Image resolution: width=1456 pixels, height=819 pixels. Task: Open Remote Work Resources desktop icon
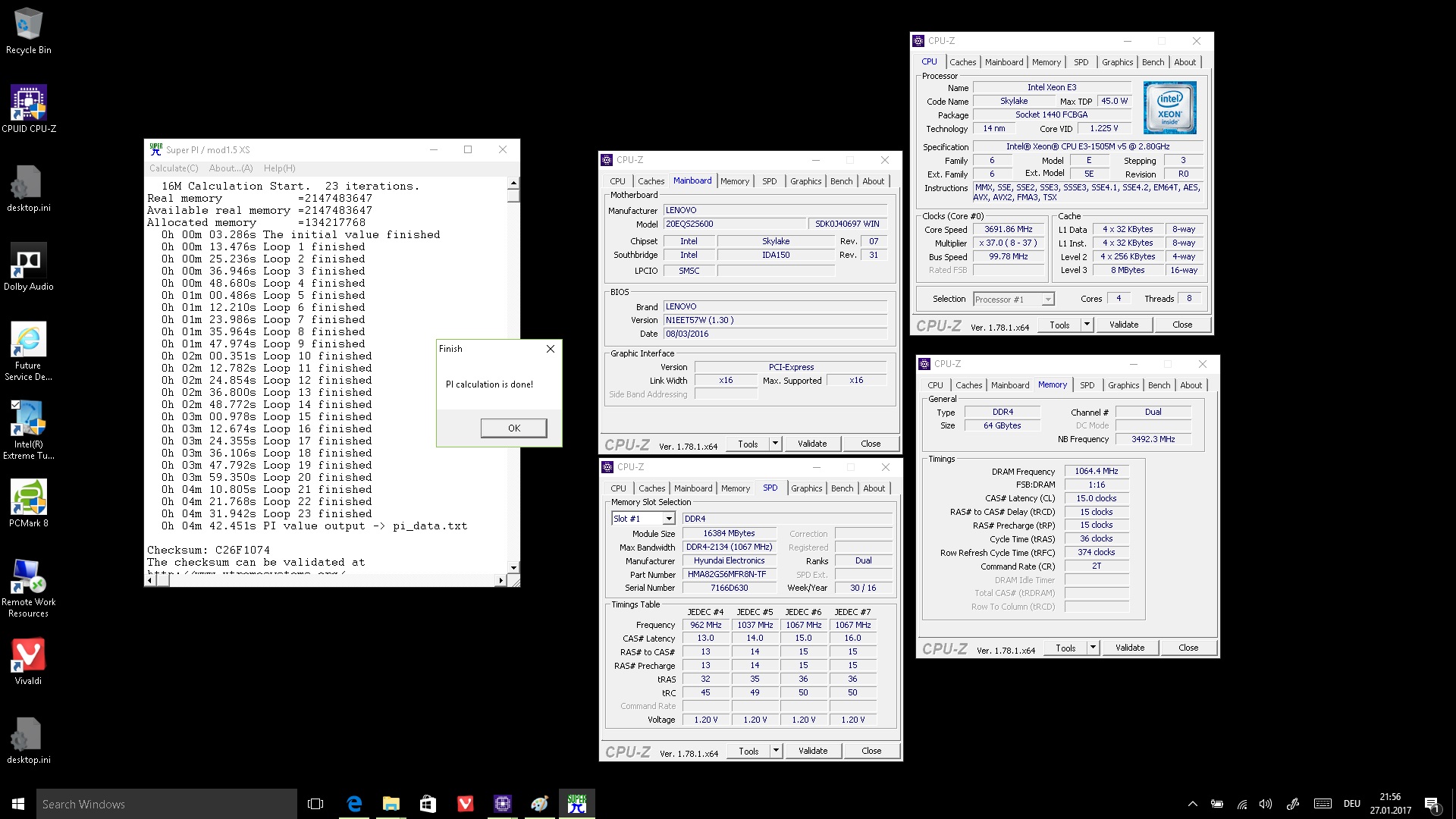coord(28,588)
